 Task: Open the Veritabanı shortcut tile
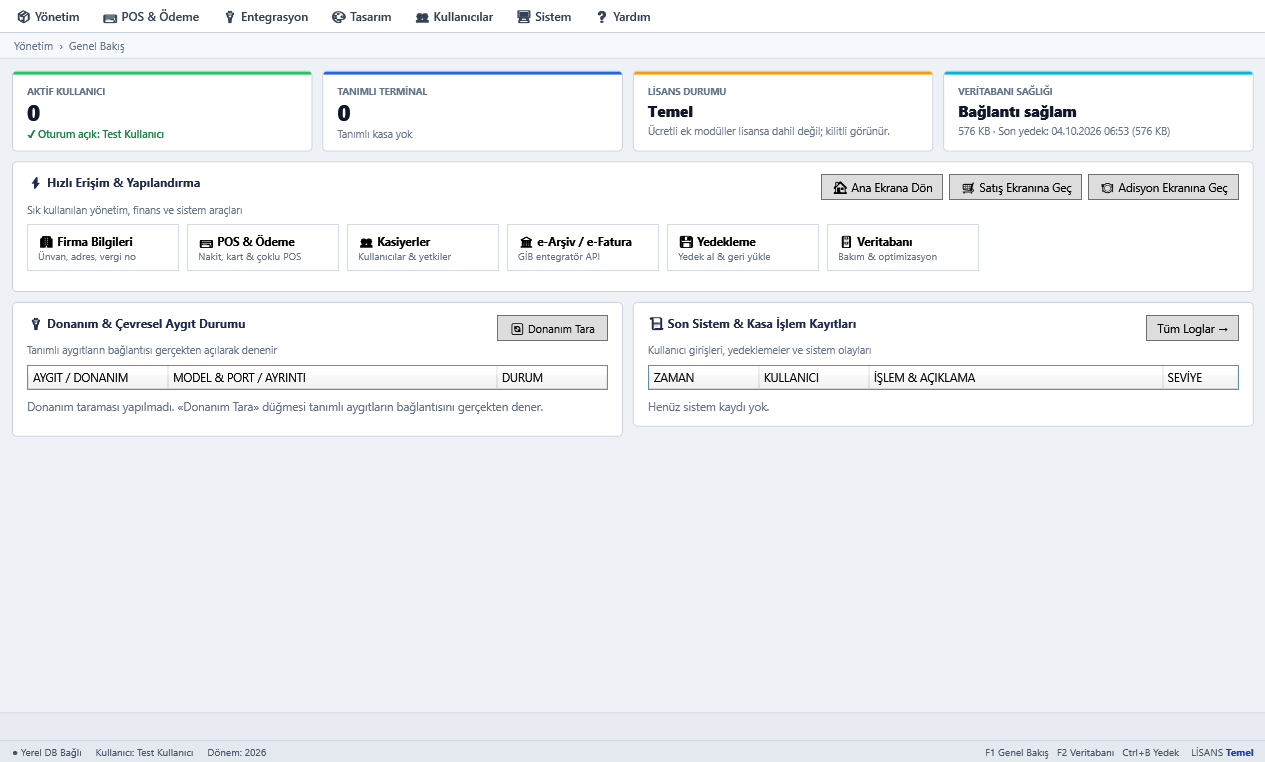pyautogui.click(x=903, y=248)
